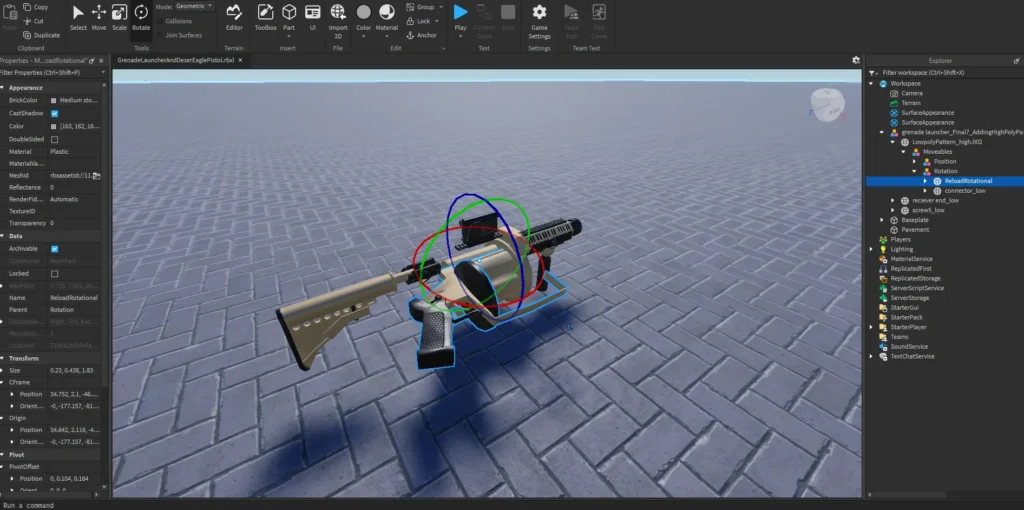Enable the DoubleSided checkbox
The image size is (1024, 510).
[x=54, y=139]
